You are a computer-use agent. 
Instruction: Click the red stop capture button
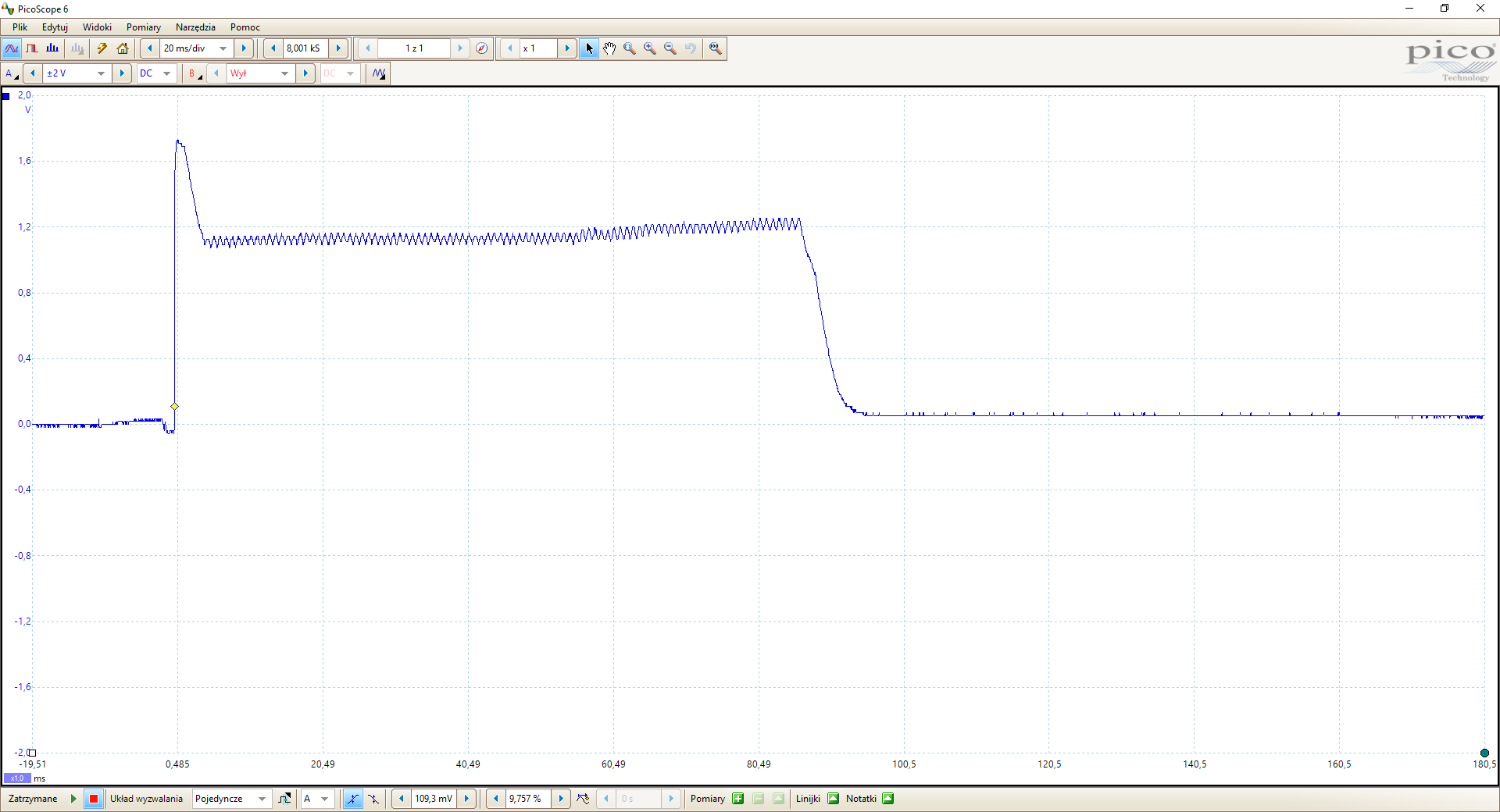94,799
